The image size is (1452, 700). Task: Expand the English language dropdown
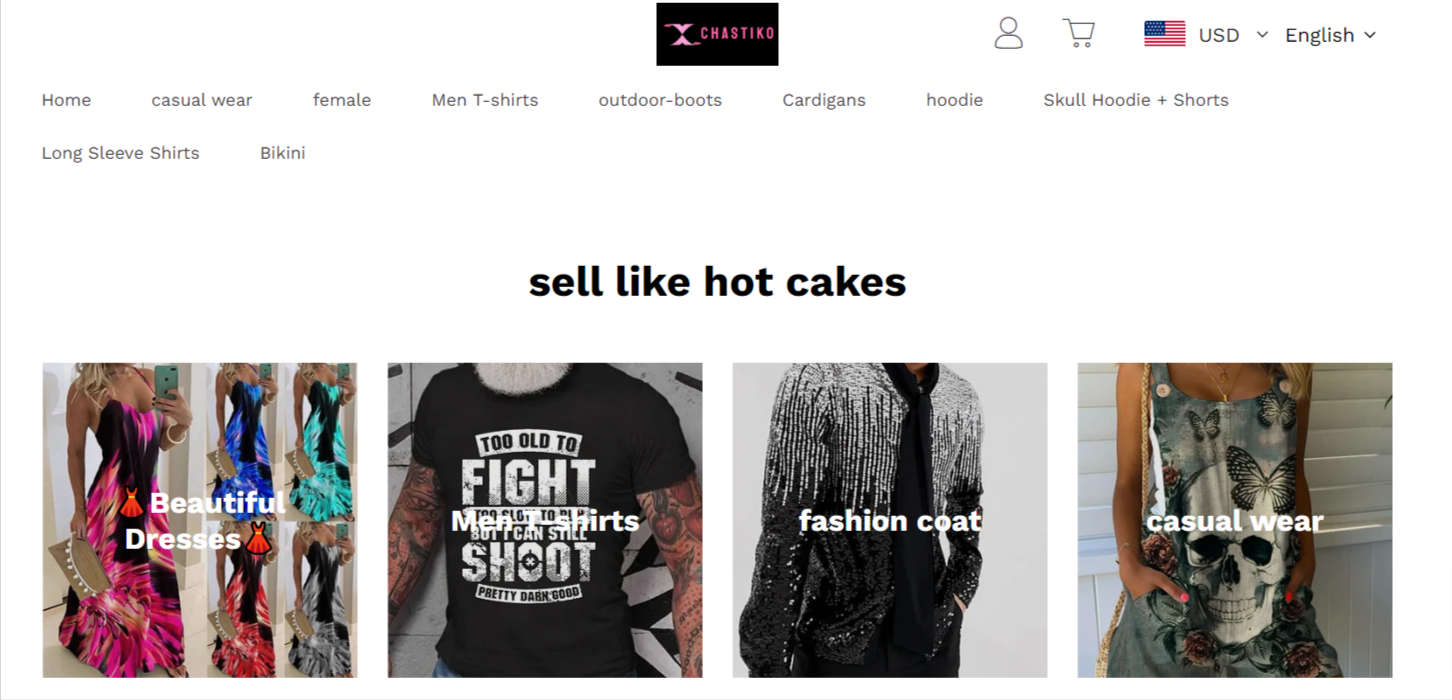(x=1330, y=35)
